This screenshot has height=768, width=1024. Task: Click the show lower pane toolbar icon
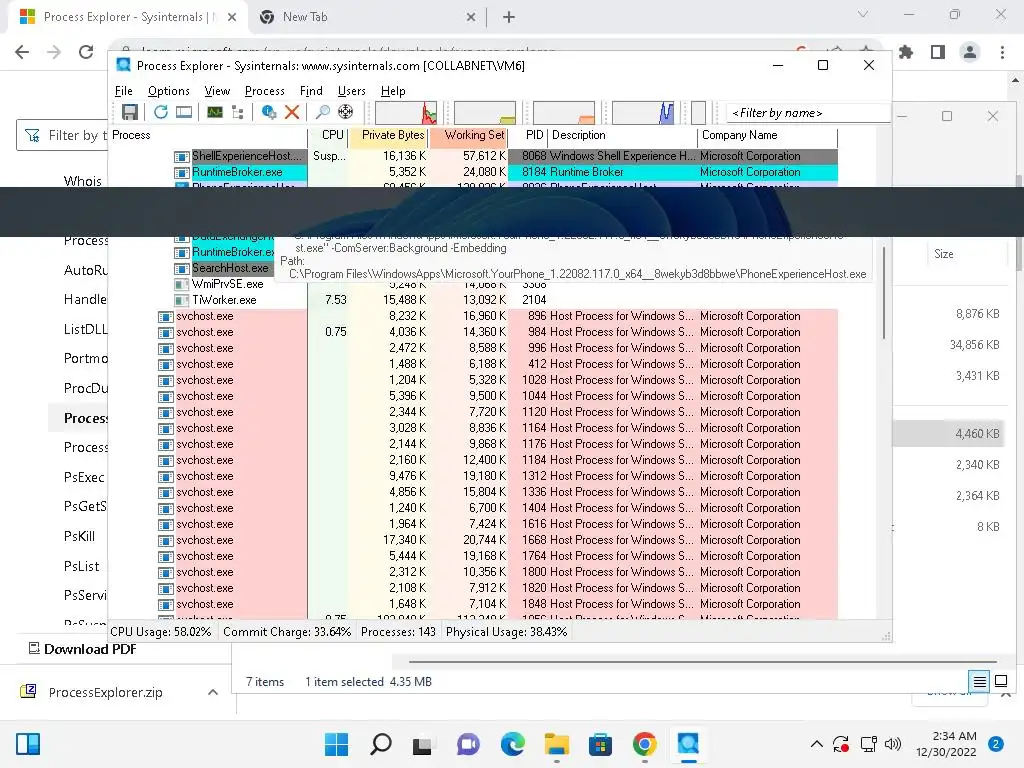[184, 112]
